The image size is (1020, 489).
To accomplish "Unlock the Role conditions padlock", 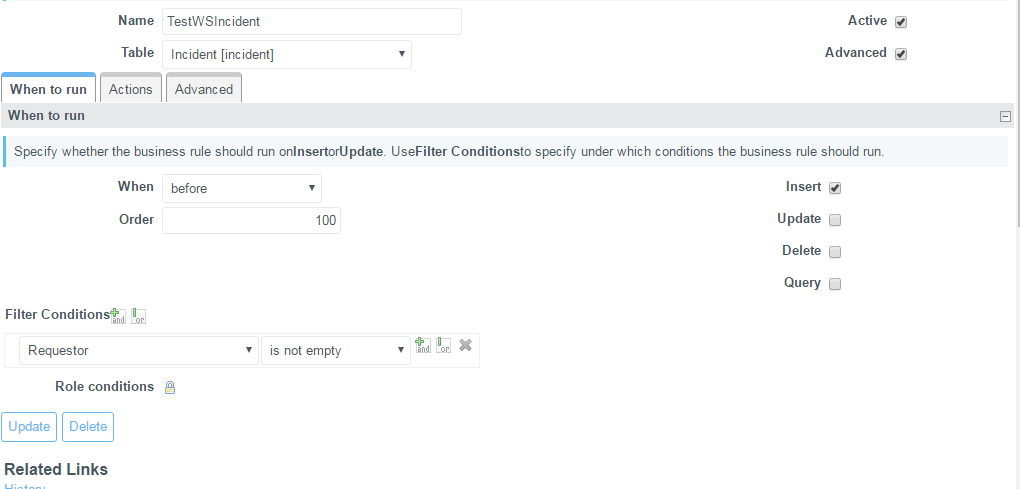I will tap(170, 388).
